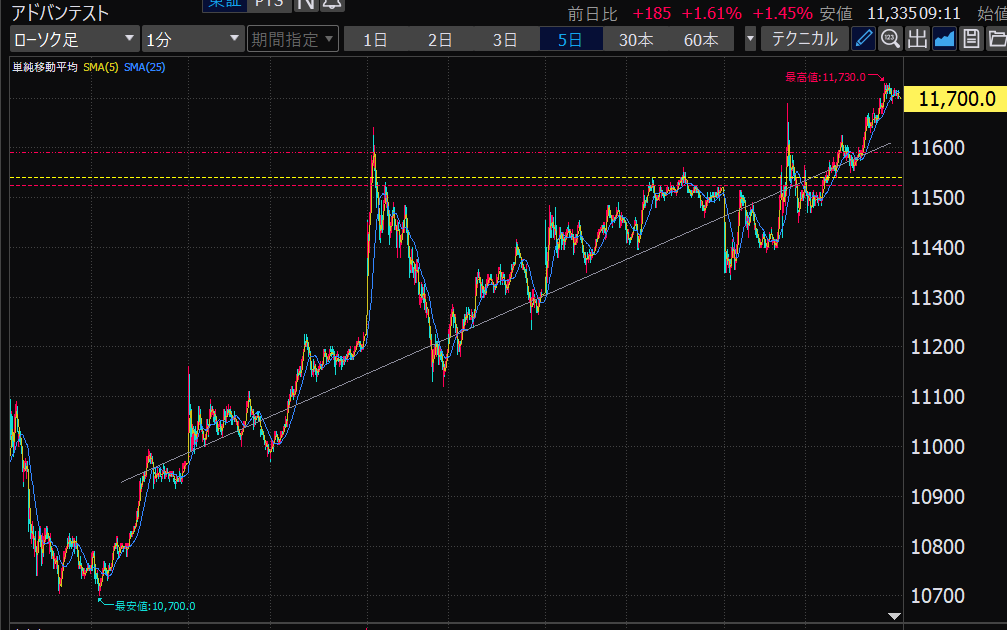The height and width of the screenshot is (630, 1007).
Task: Click the 11200 price axis label
Action: point(938,347)
